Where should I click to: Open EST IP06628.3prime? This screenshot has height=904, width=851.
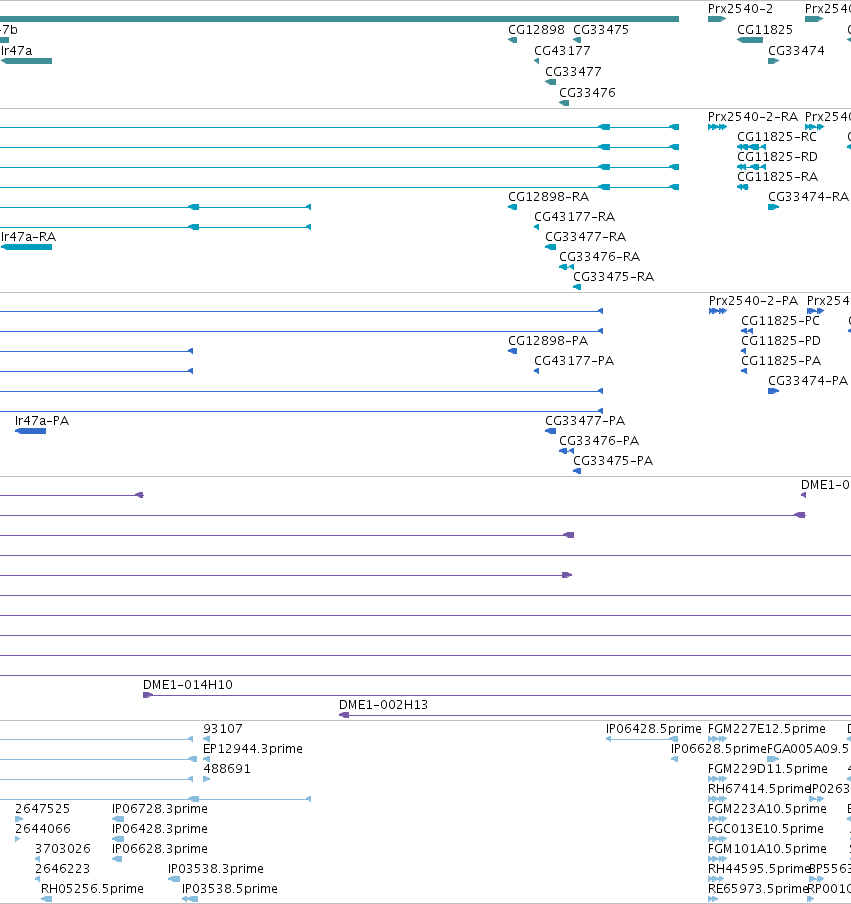[x=160, y=849]
